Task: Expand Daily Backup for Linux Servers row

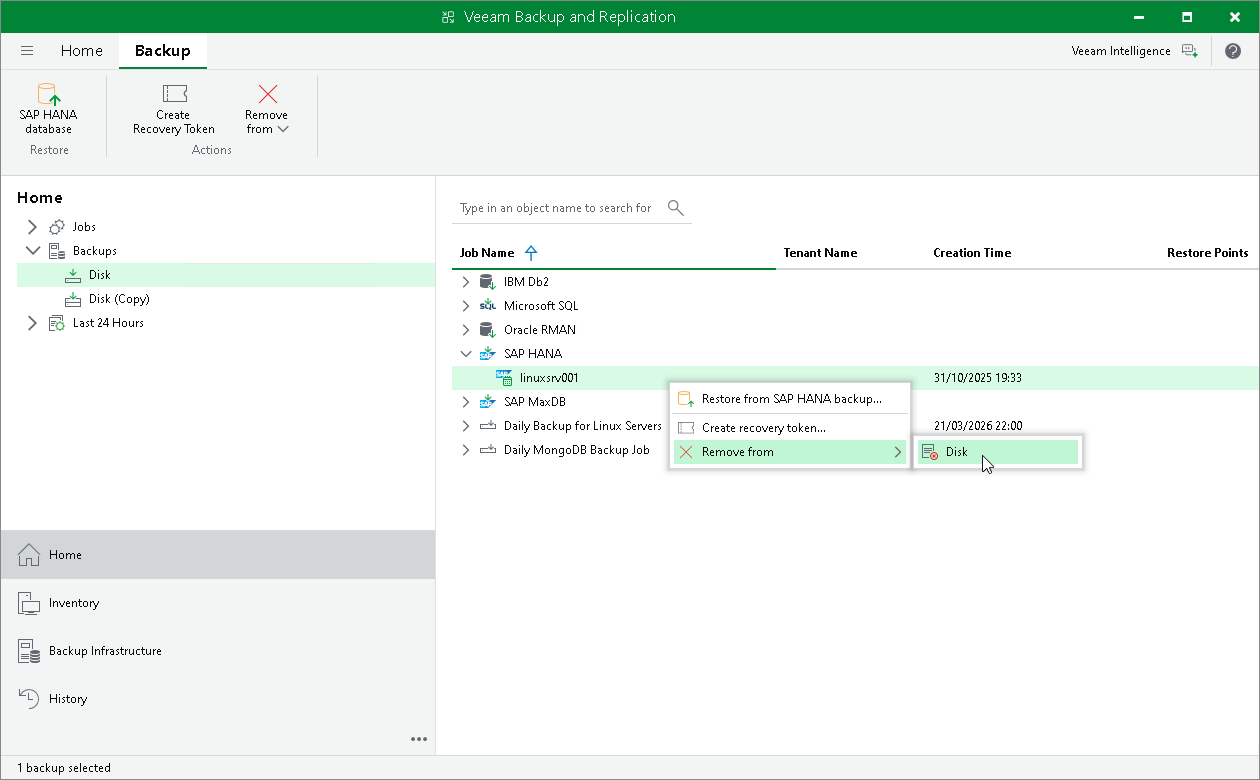Action: pyautogui.click(x=465, y=426)
